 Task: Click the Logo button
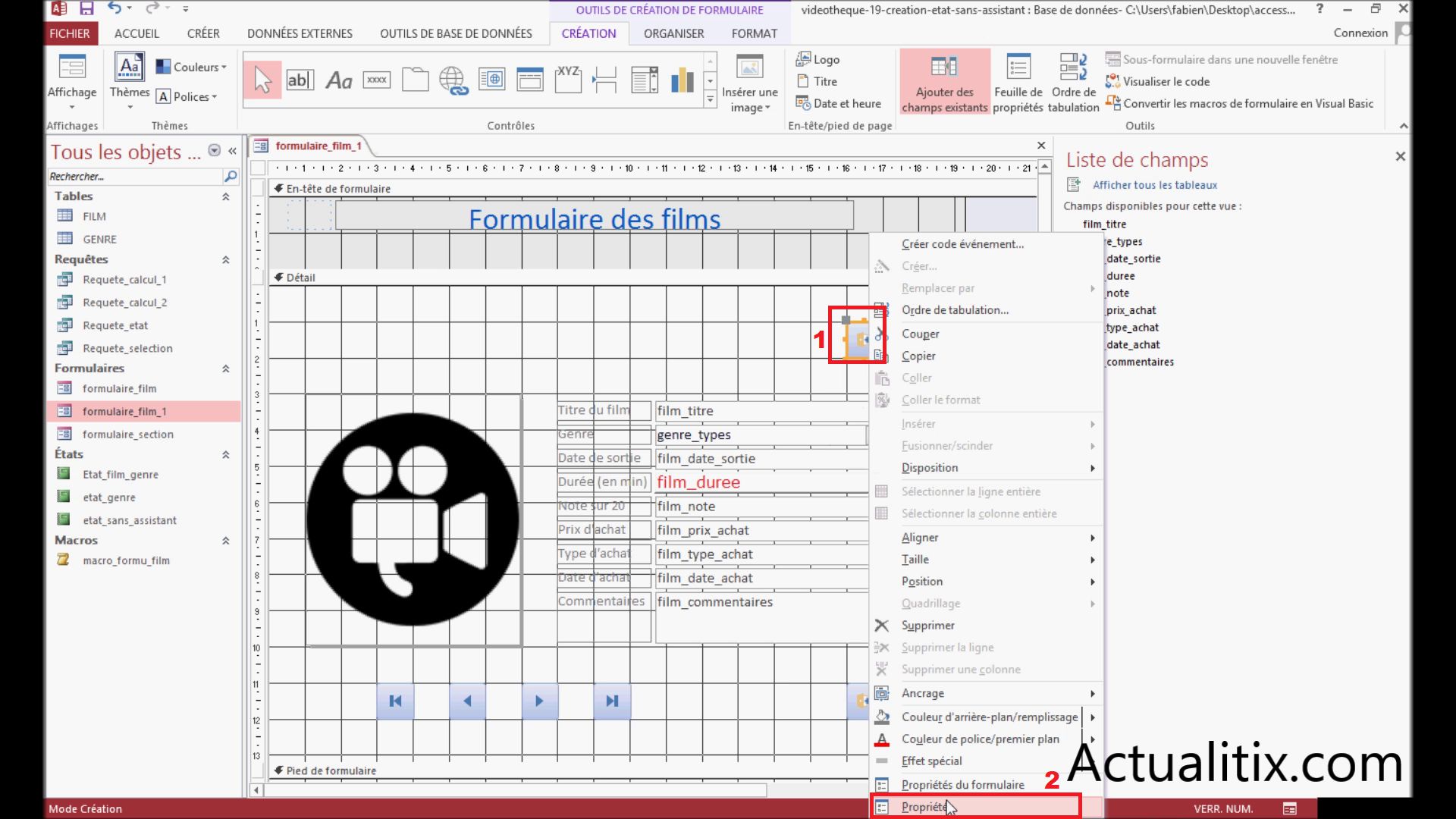pos(817,59)
